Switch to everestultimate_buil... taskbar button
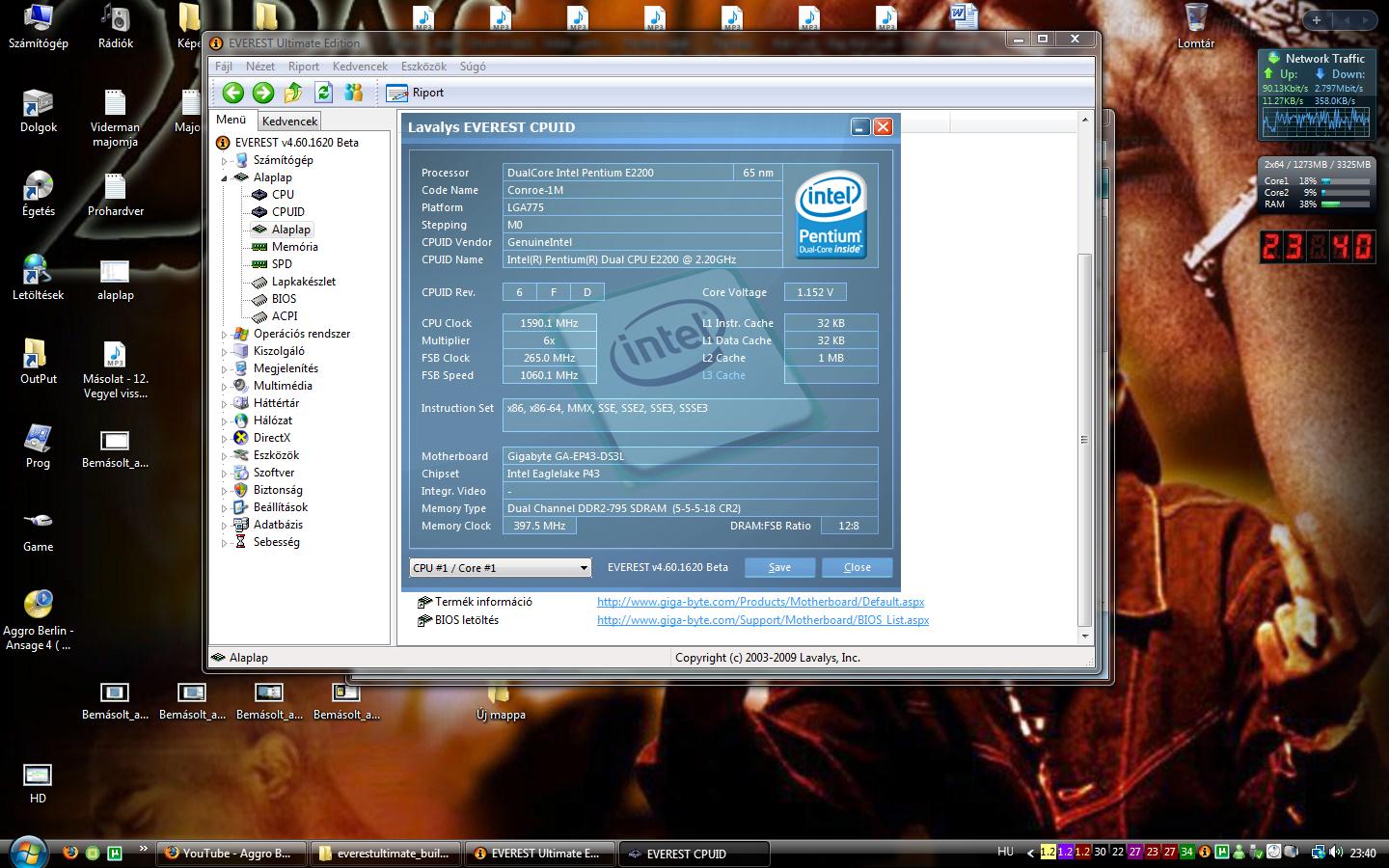Image resolution: width=1389 pixels, height=868 pixels. click(384, 853)
